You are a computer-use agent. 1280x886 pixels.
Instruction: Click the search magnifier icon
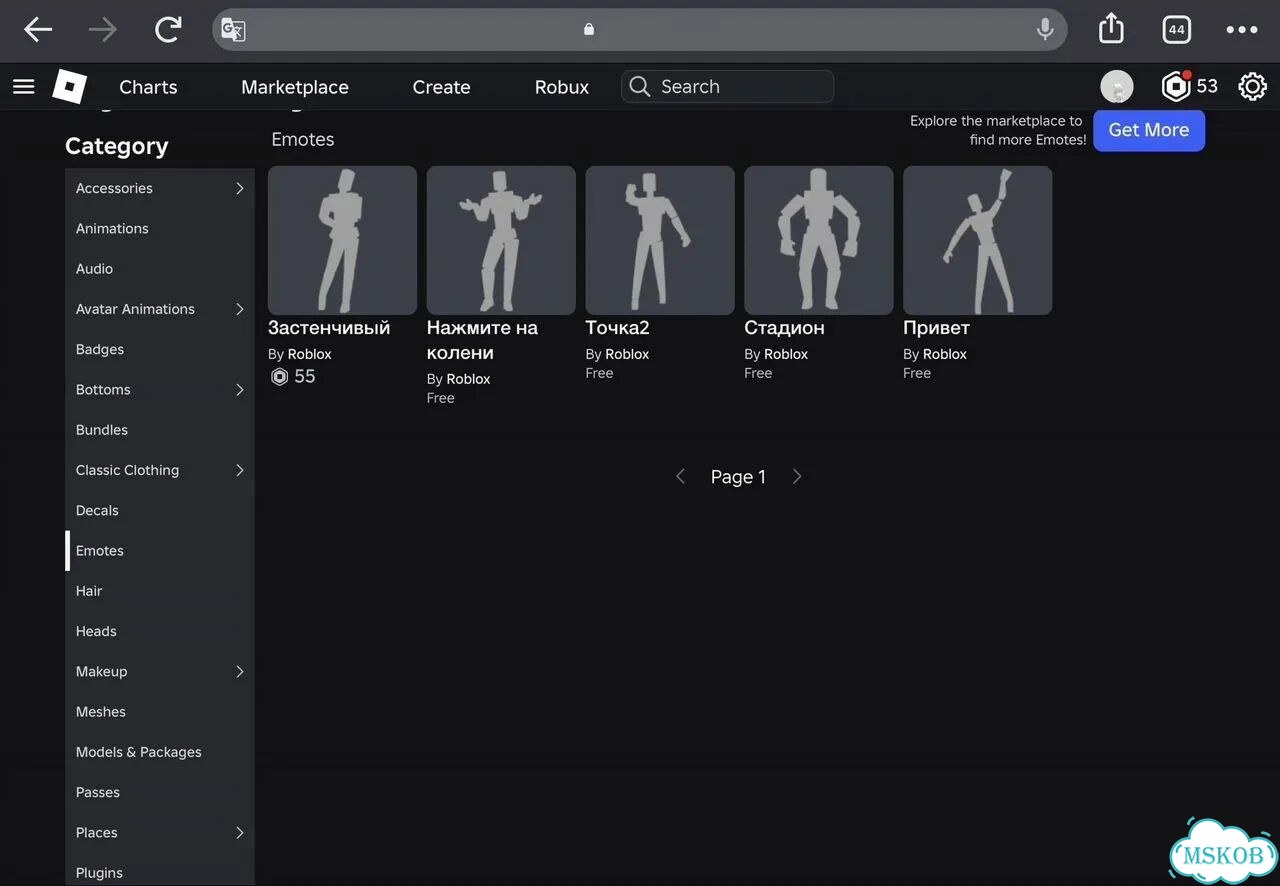[640, 87]
